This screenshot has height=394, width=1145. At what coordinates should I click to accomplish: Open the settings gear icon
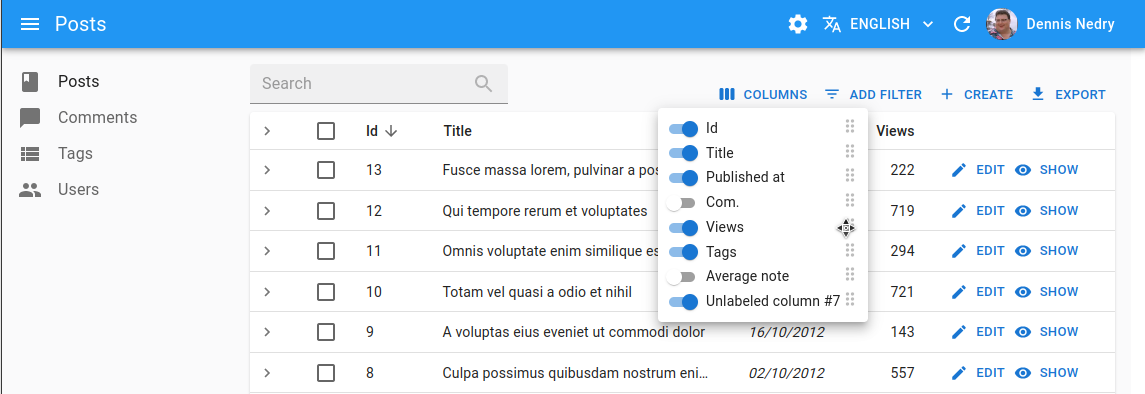797,24
